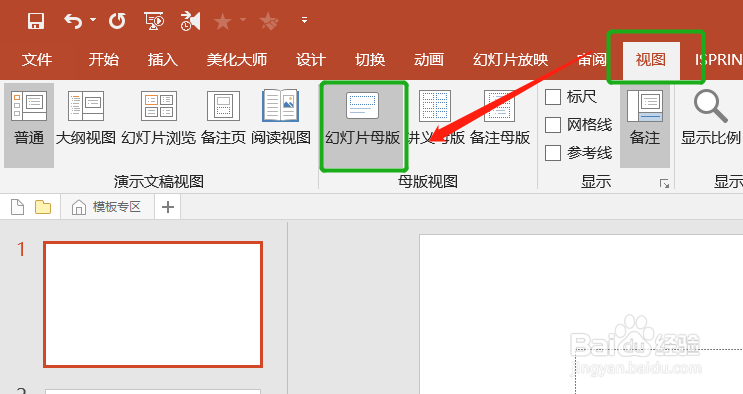Start slideshow from beginning icon
This screenshot has height=394, width=743.
(154, 21)
